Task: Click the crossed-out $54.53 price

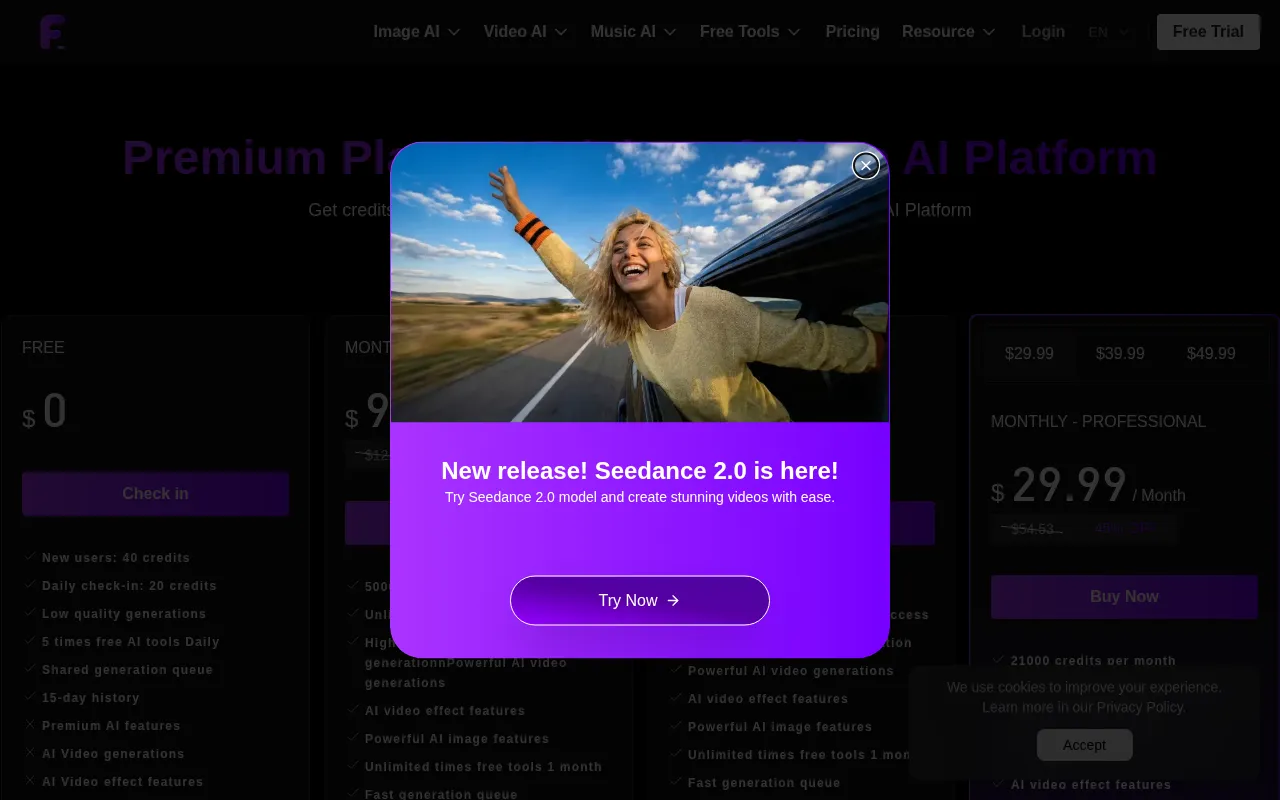Action: 1032,529
